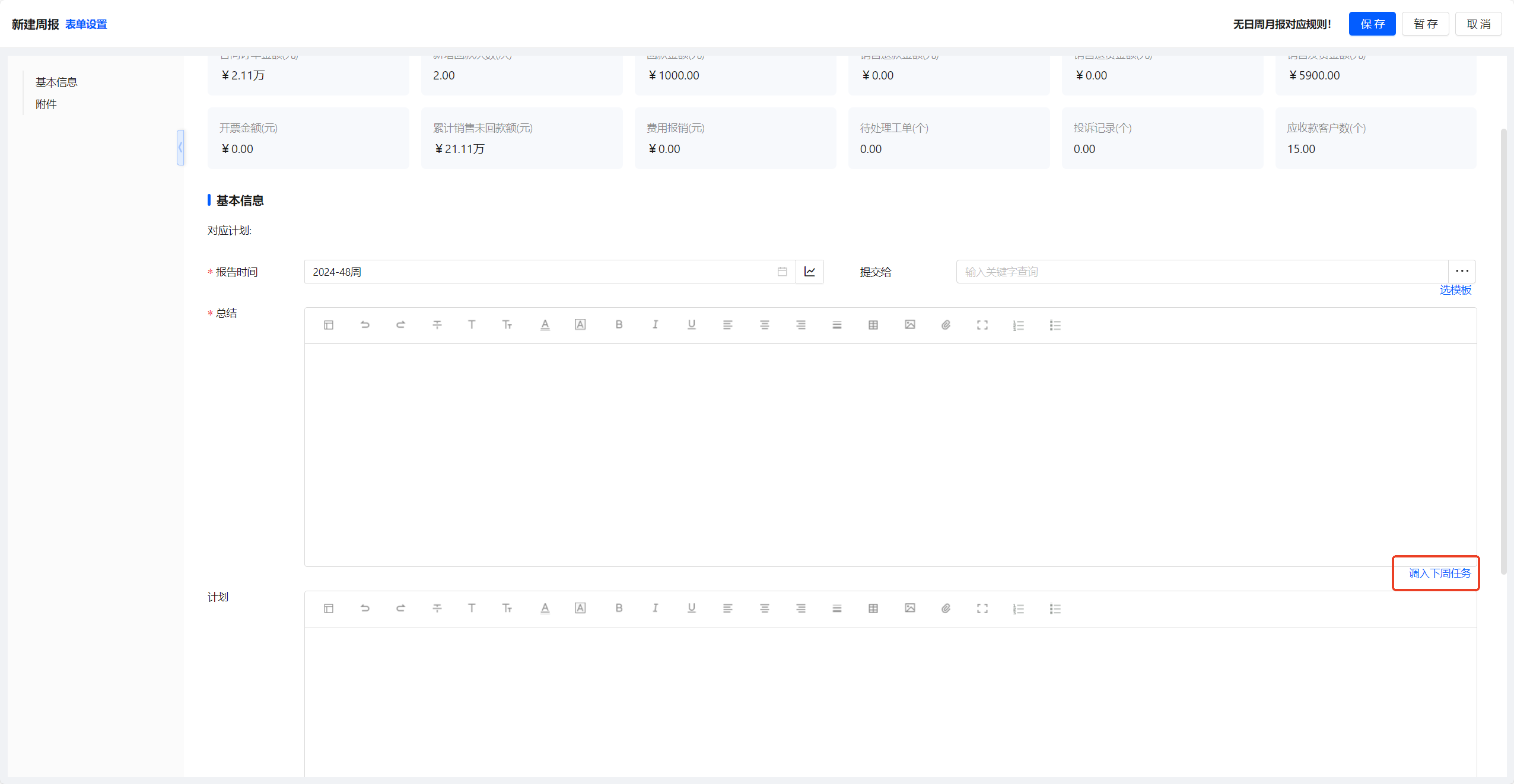Screen dimensions: 1514x784
Task: Click Italic icon in summary editor toolbar
Action: (x=655, y=324)
